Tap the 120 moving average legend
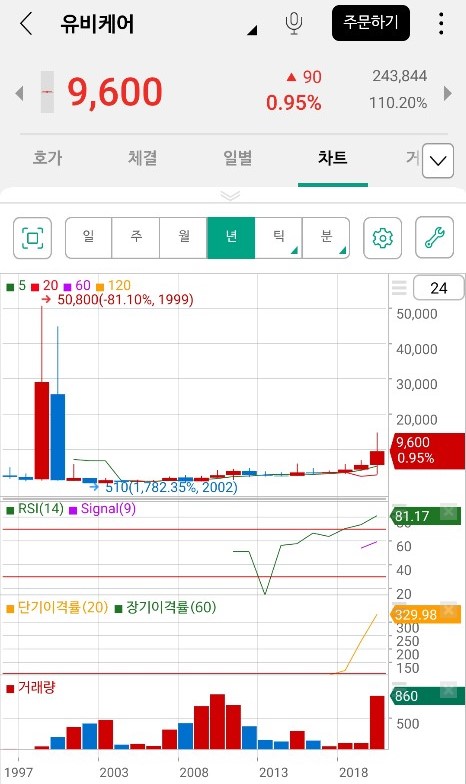 click(x=113, y=286)
